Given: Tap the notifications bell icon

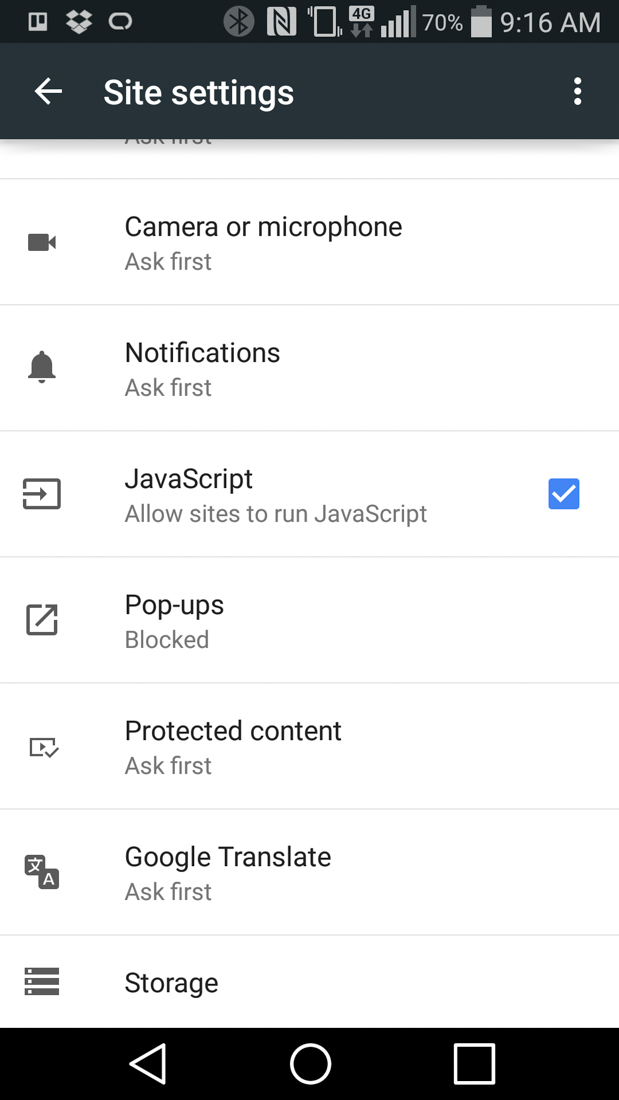Looking at the screenshot, I should tap(42, 368).
